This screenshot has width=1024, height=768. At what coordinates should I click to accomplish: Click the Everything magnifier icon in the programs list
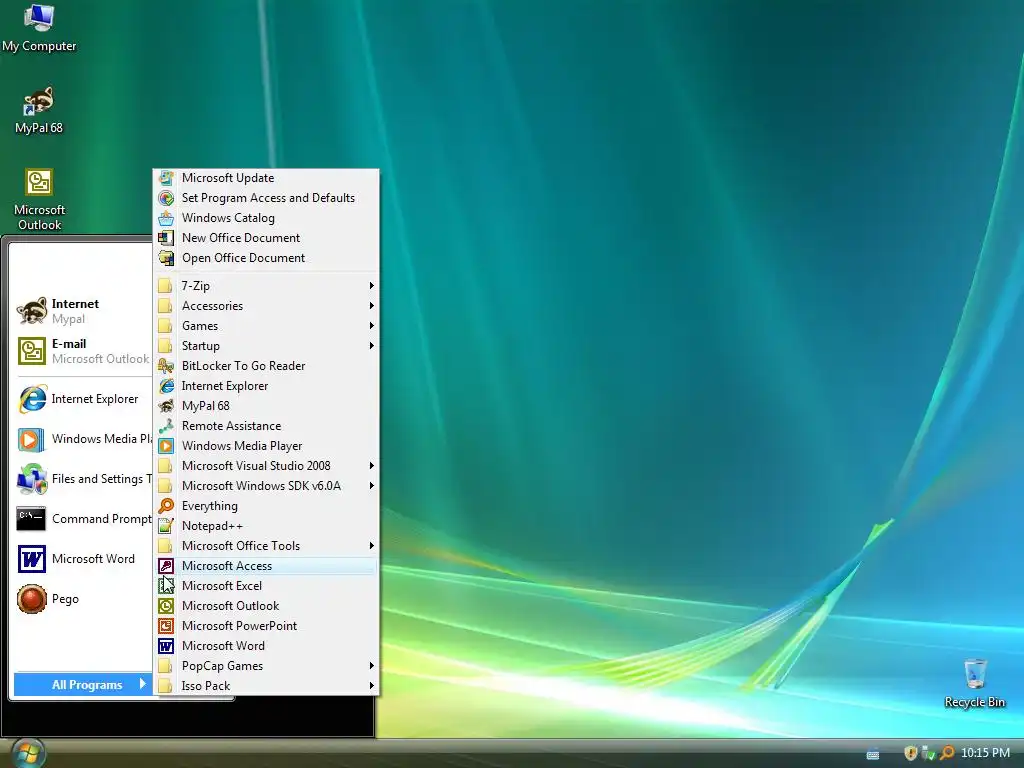point(167,505)
